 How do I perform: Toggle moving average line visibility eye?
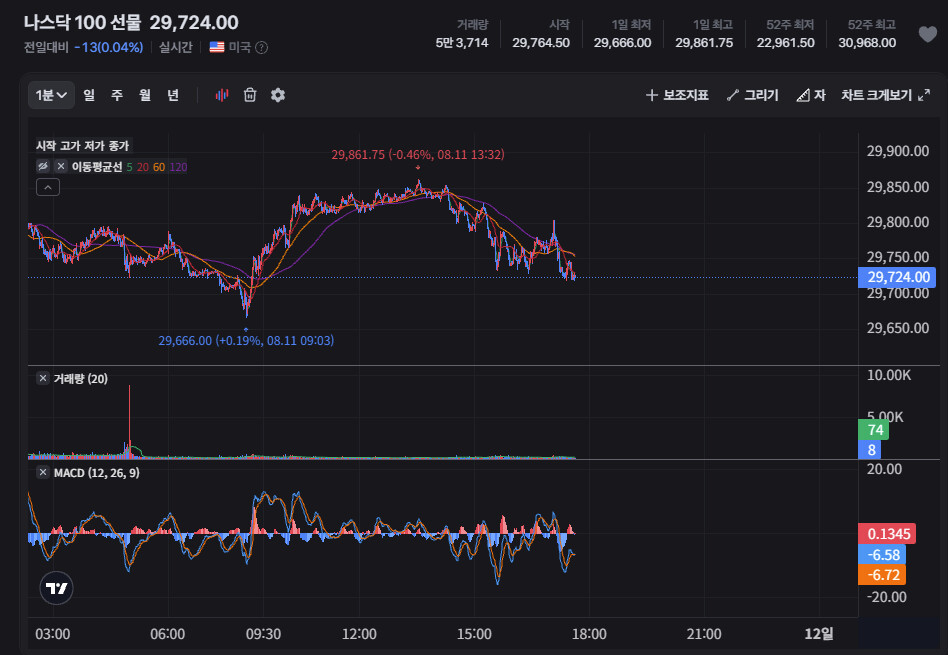[43, 166]
